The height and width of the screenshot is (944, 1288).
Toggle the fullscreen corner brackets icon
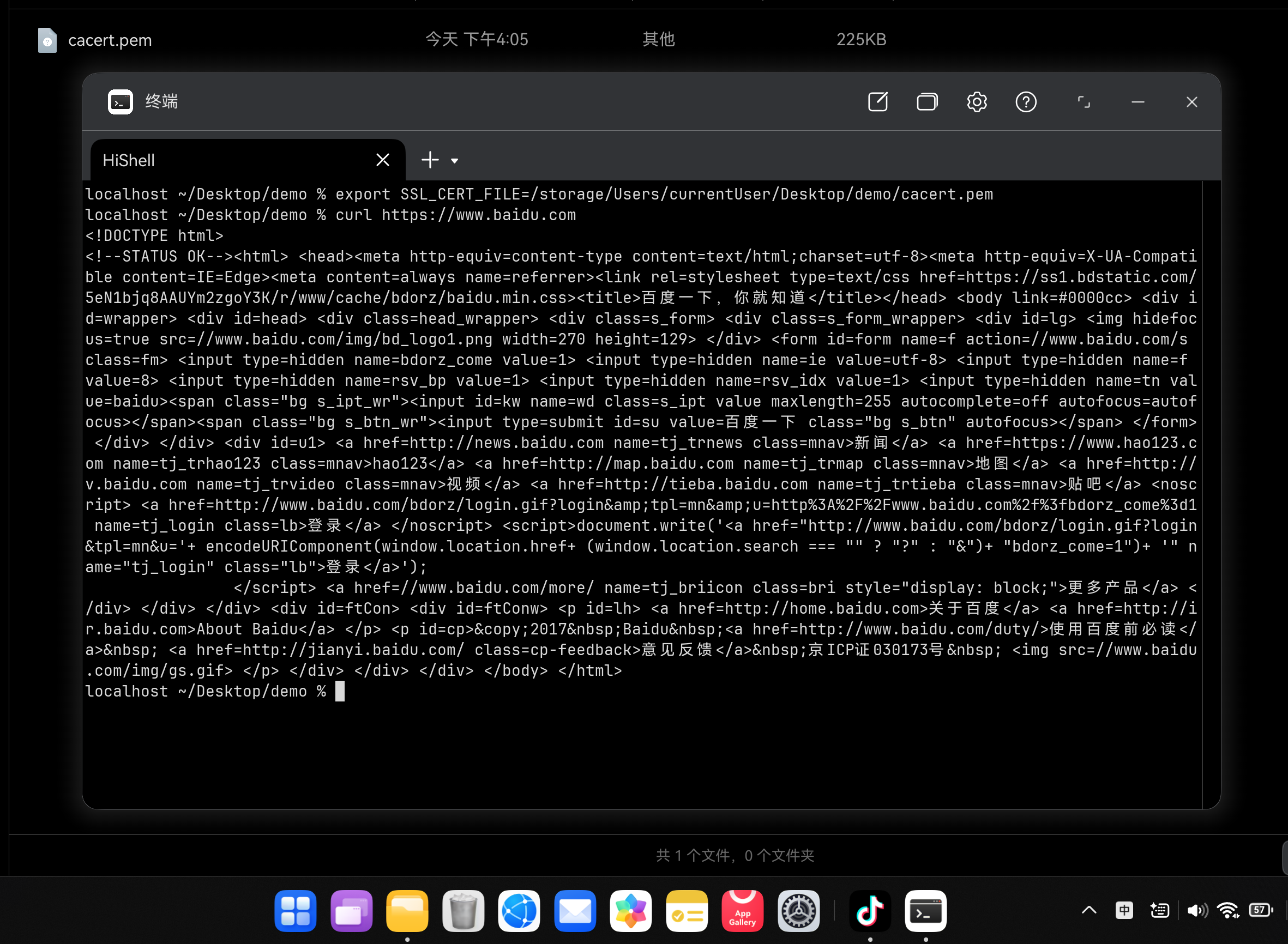1084,102
